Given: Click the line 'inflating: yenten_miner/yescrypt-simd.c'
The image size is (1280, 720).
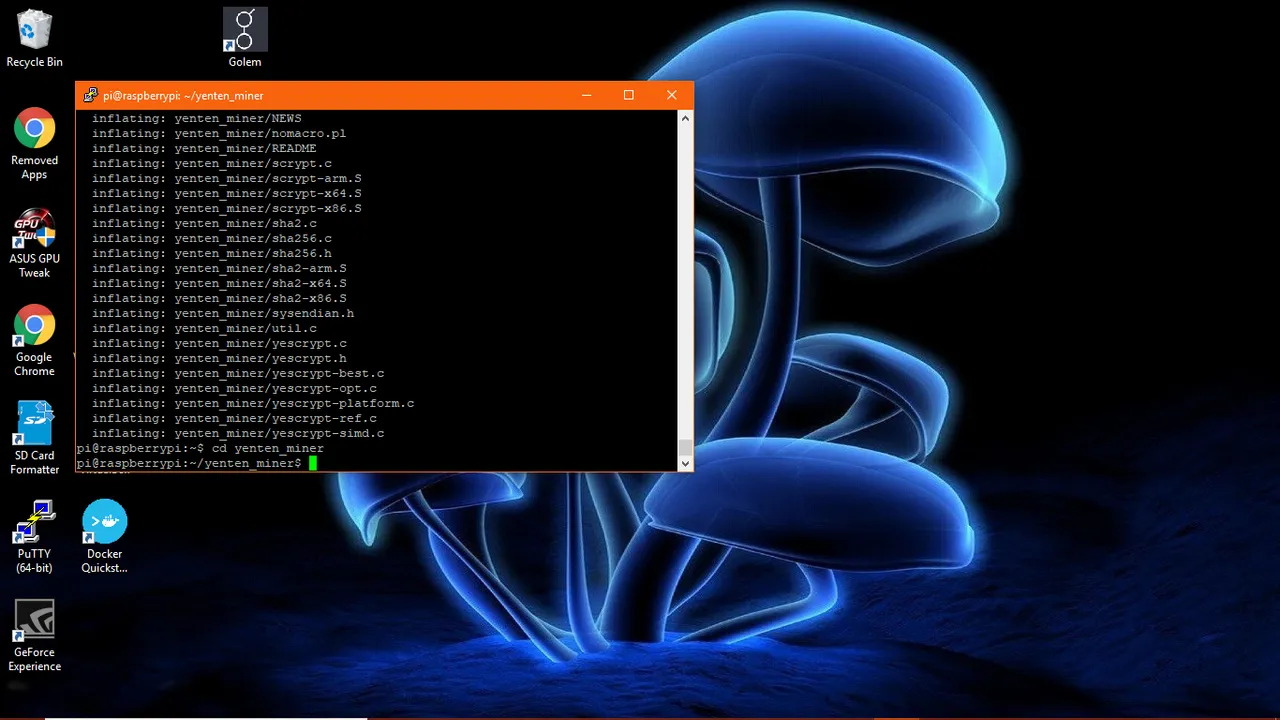Looking at the screenshot, I should point(238,433).
